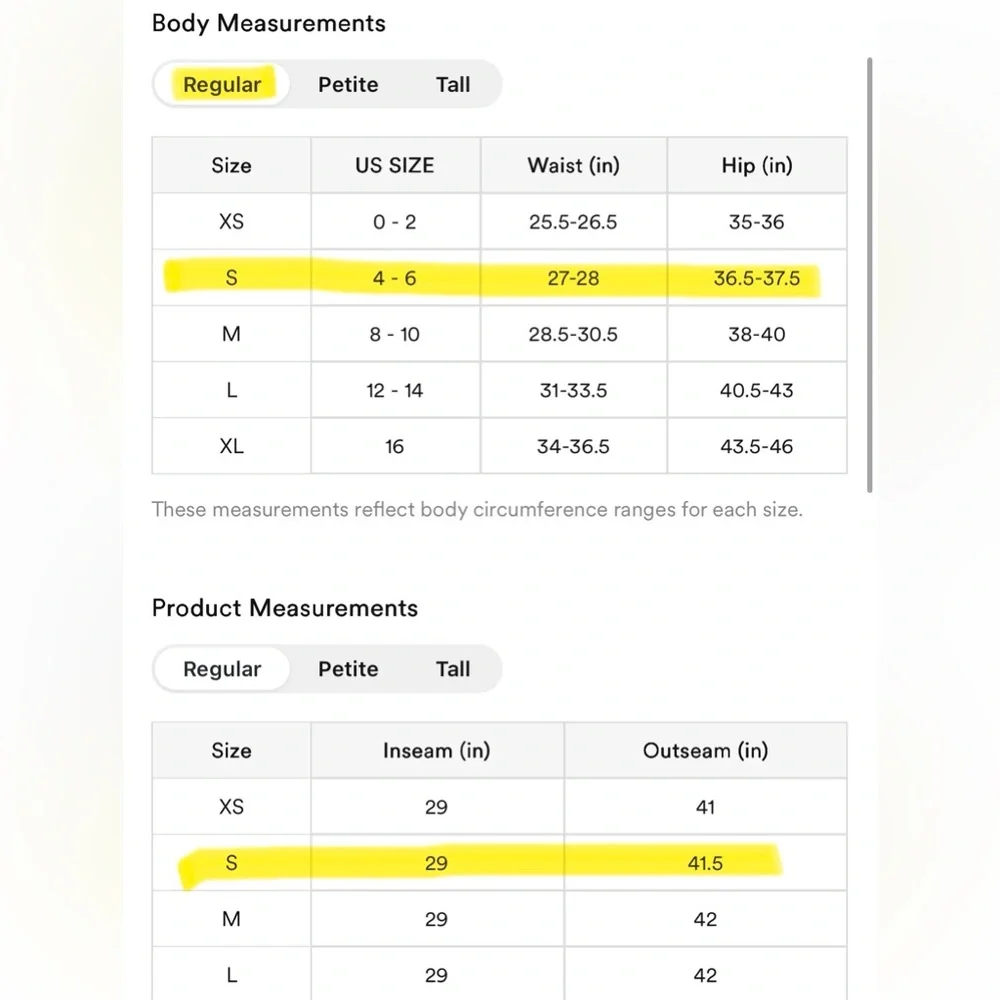Click the Product Measurements heading
This screenshot has height=1000, width=1000.
285,608
